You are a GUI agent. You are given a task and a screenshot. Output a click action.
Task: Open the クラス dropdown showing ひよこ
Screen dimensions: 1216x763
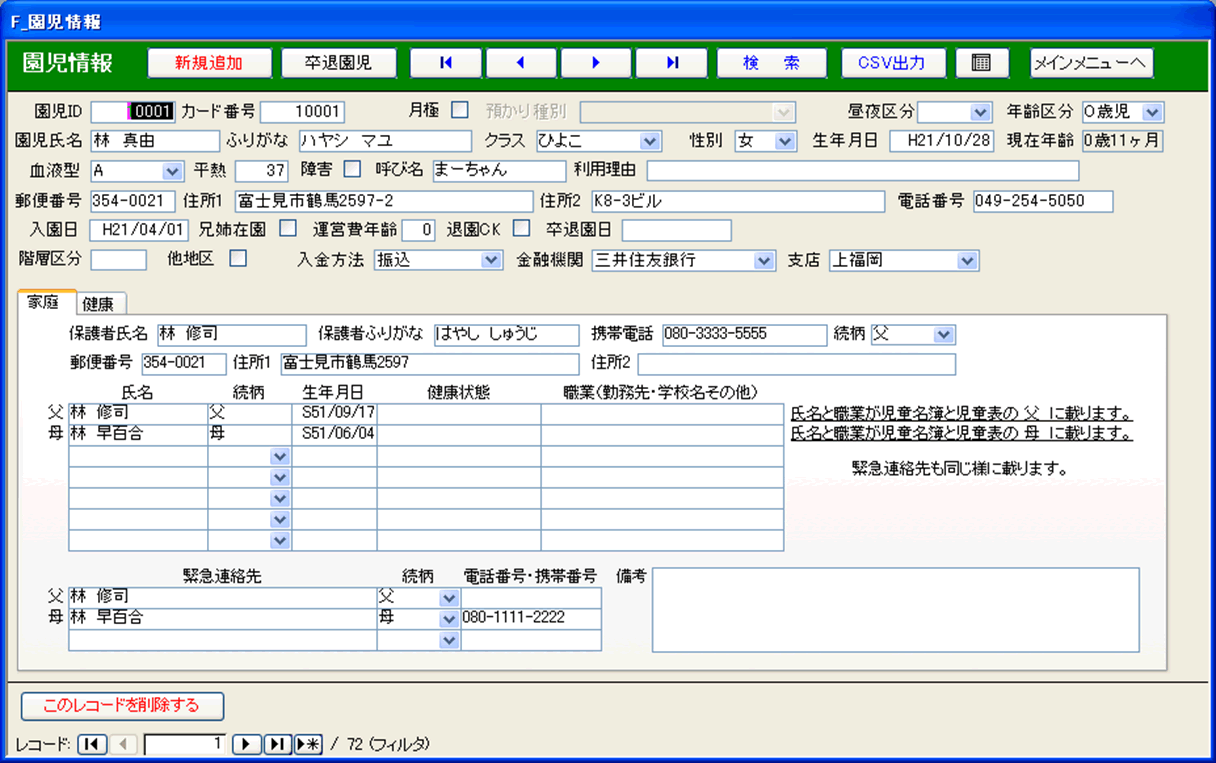click(650, 141)
